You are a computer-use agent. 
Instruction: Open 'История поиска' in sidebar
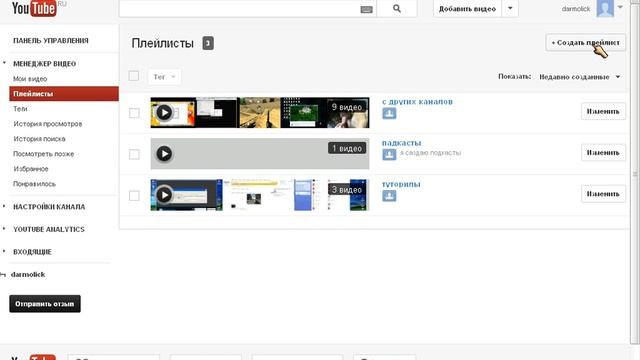[39, 139]
